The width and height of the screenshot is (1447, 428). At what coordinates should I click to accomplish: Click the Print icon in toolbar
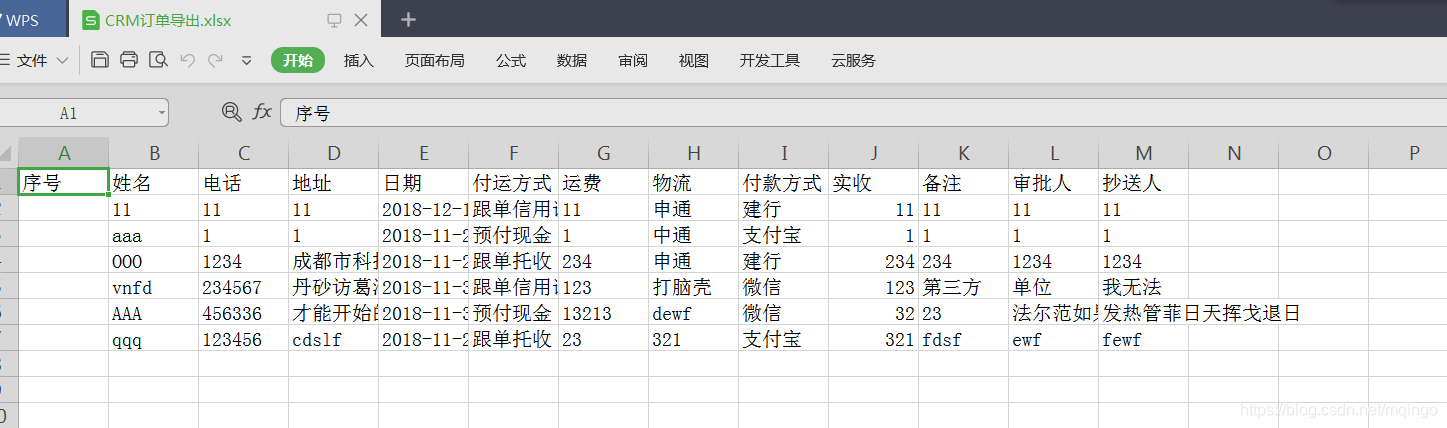coord(128,60)
